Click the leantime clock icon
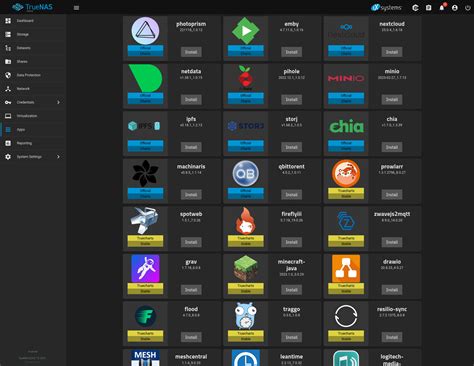This screenshot has height=366, width=474. [x=246, y=358]
